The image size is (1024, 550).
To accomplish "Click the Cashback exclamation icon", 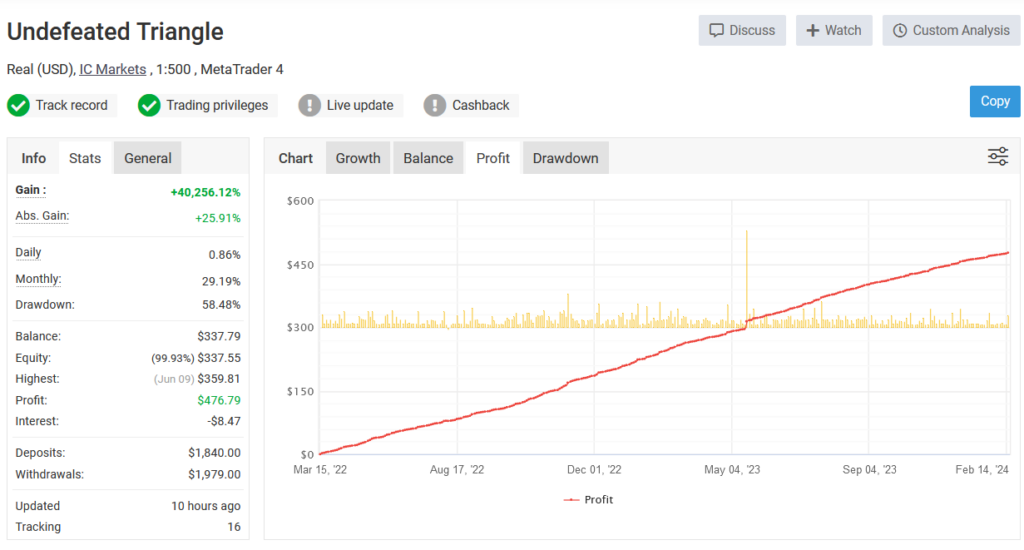I will [435, 105].
